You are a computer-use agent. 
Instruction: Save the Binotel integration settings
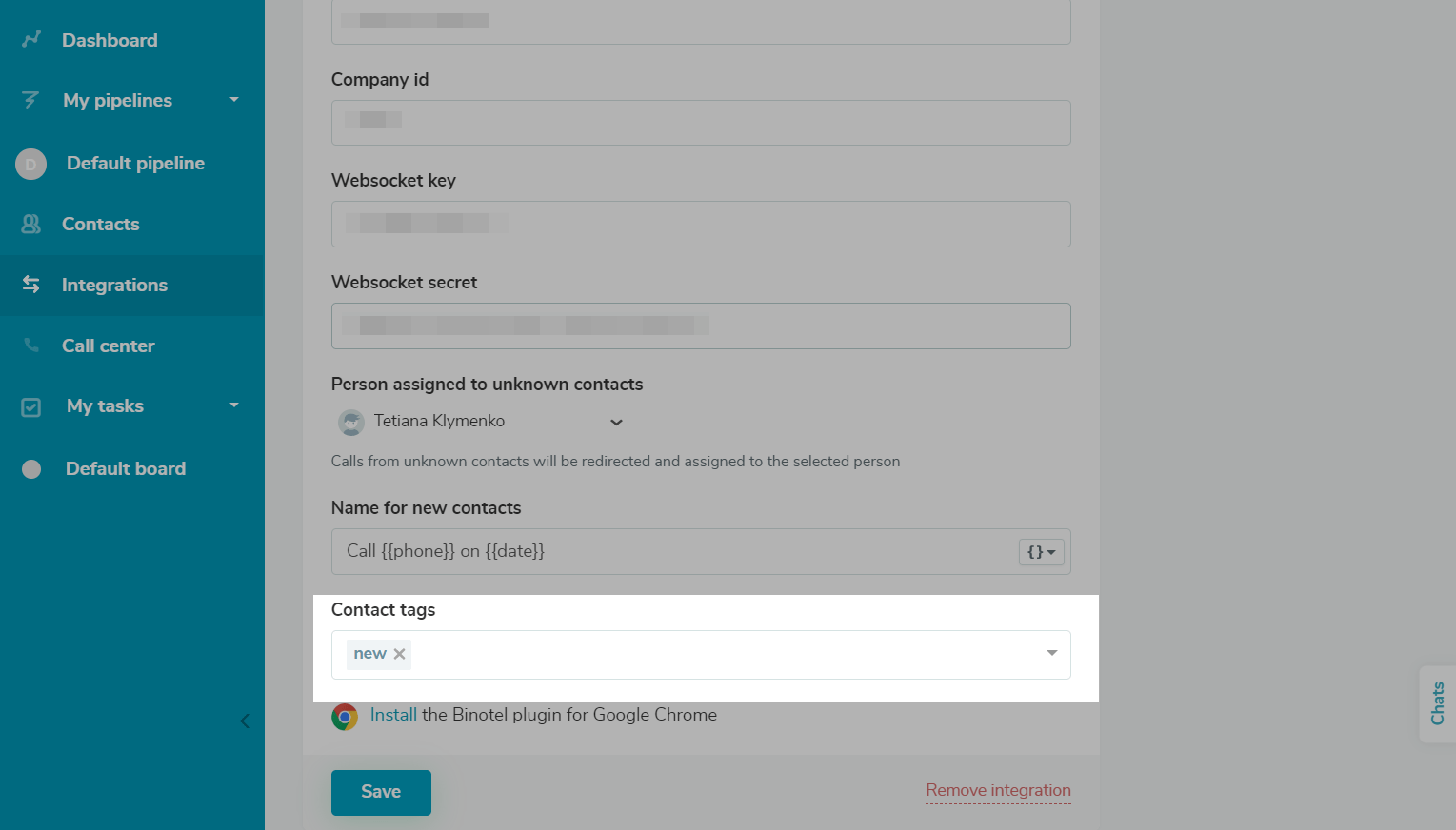[381, 792]
